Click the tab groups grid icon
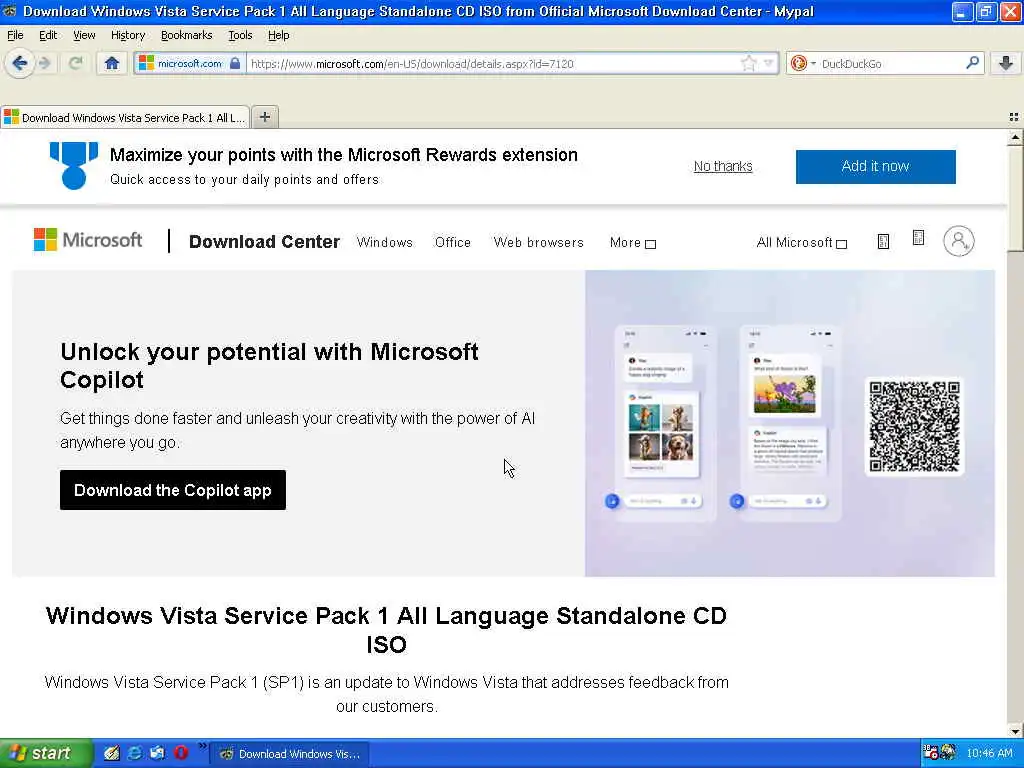 (x=1014, y=117)
